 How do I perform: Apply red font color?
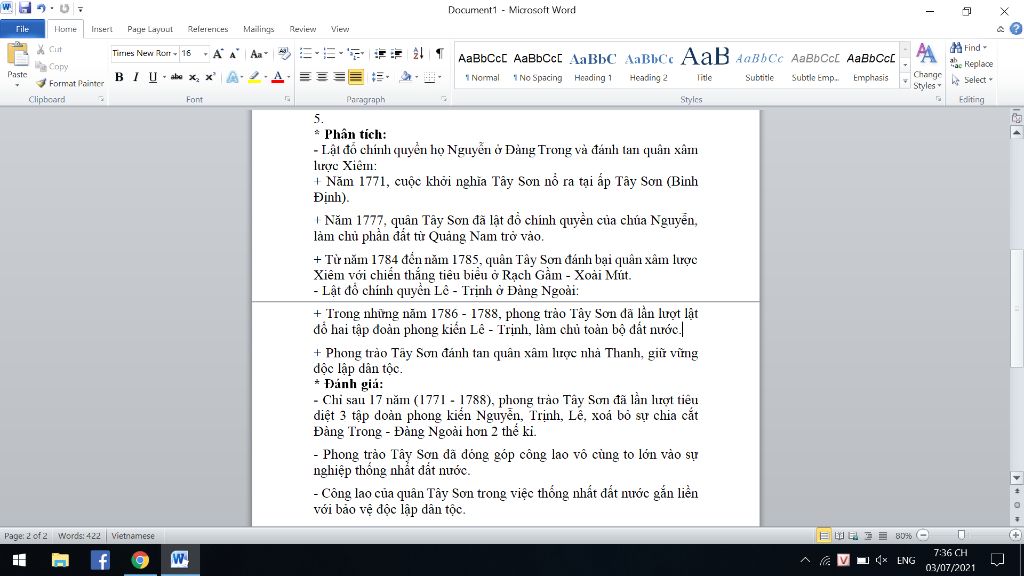tap(278, 77)
